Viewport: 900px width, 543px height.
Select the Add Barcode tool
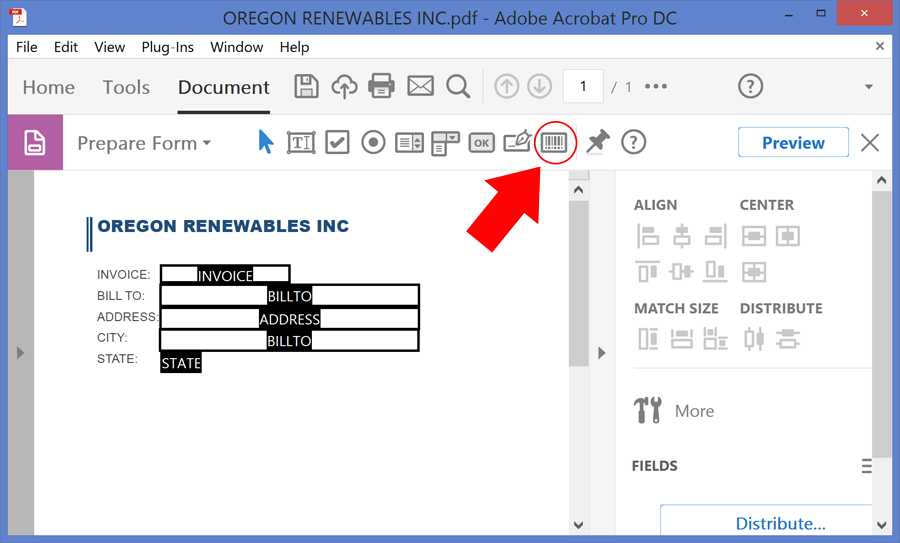click(x=554, y=142)
